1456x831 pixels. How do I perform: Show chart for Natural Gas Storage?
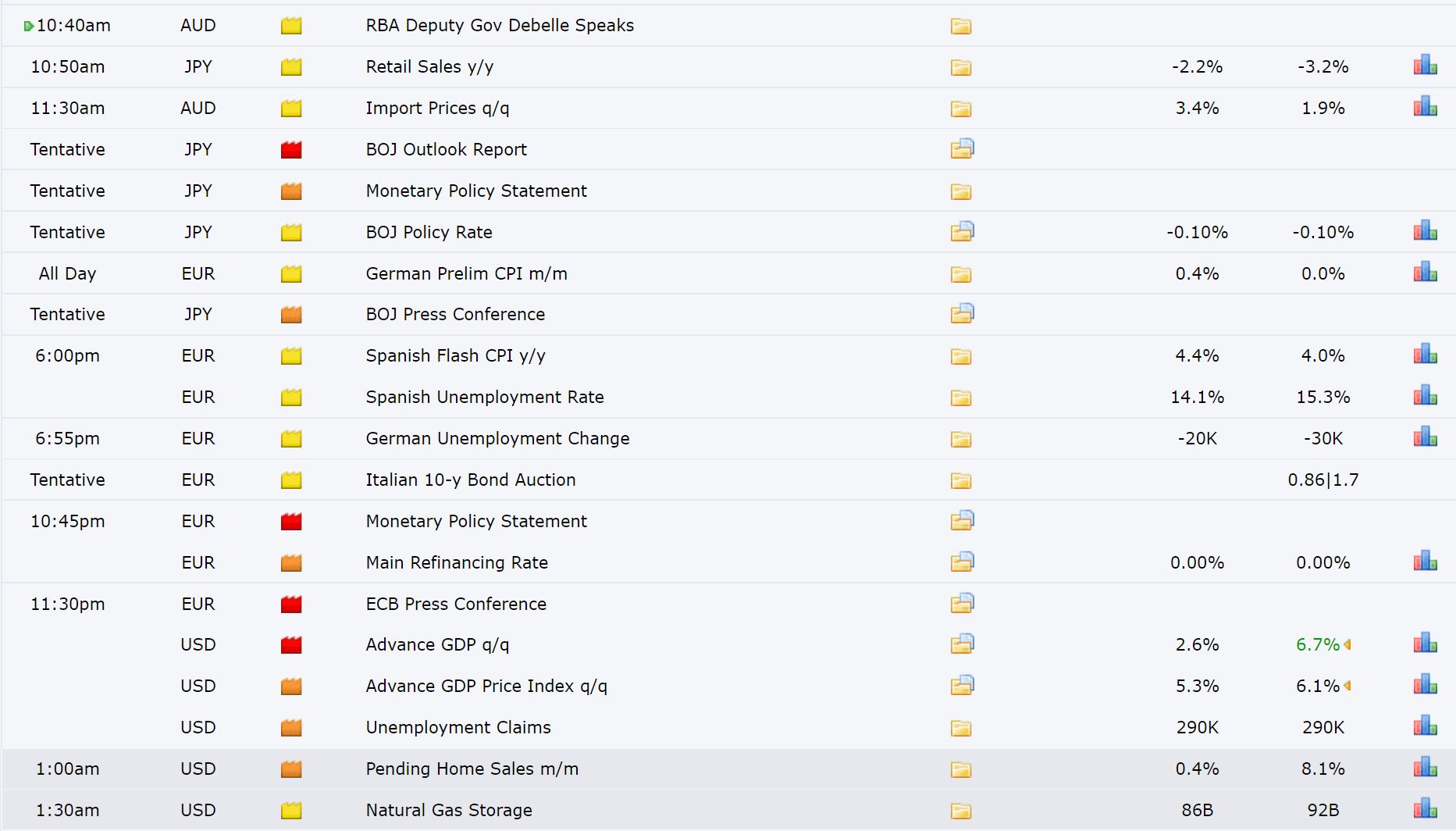click(x=1425, y=808)
